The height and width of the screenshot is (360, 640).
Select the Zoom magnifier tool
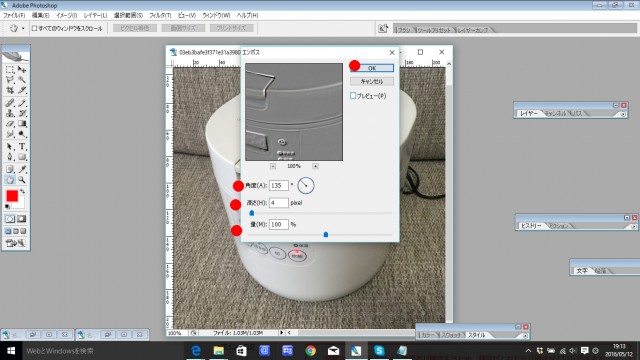[x=22, y=180]
